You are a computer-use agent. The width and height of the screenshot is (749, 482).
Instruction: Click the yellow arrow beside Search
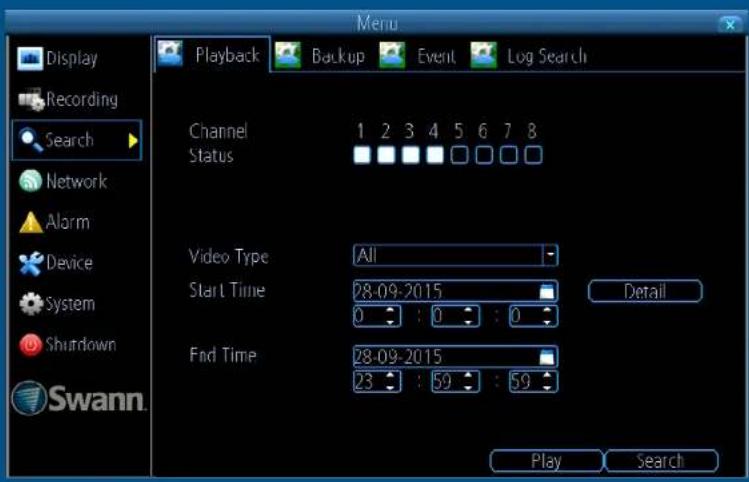(133, 140)
